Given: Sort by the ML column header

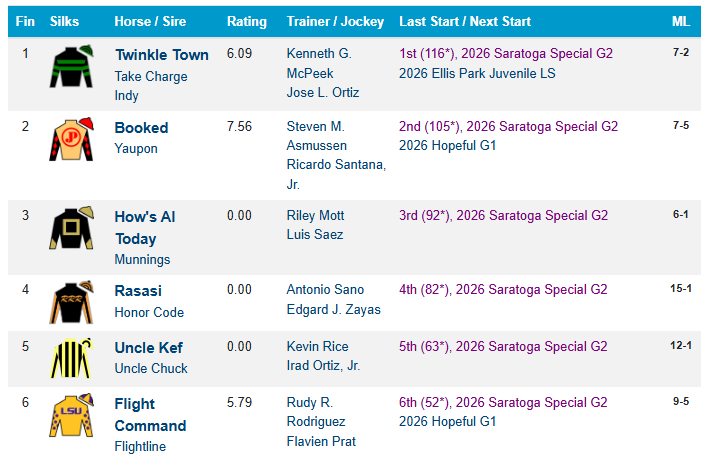Looking at the screenshot, I should [x=680, y=21].
